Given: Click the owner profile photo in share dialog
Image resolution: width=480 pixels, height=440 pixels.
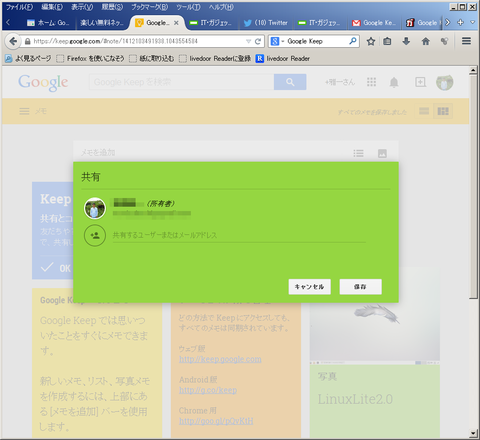Looking at the screenshot, I should [95, 208].
